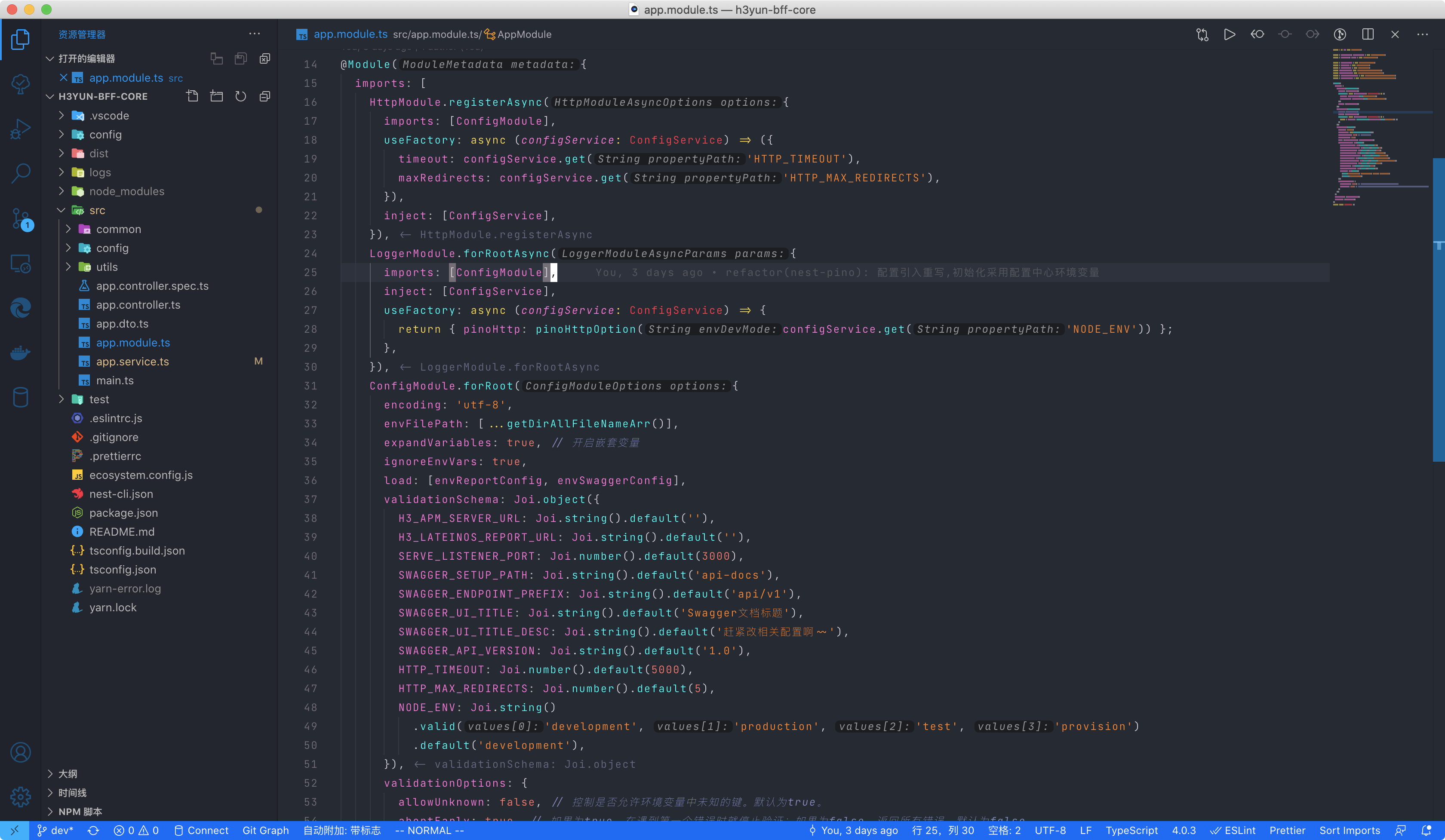Expand the NPM 脚本 section

tap(80, 811)
